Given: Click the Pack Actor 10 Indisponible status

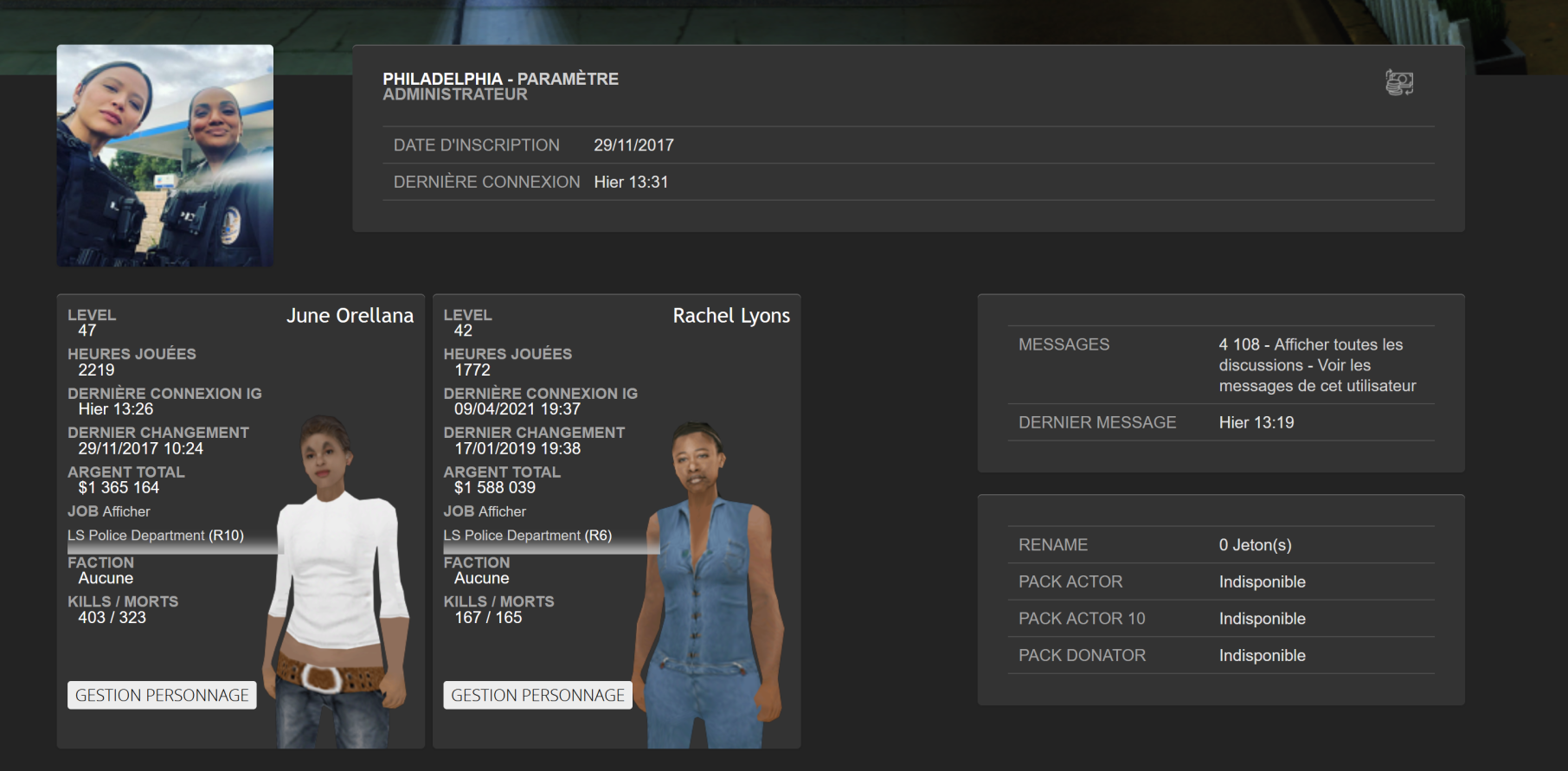Looking at the screenshot, I should coord(1263,619).
